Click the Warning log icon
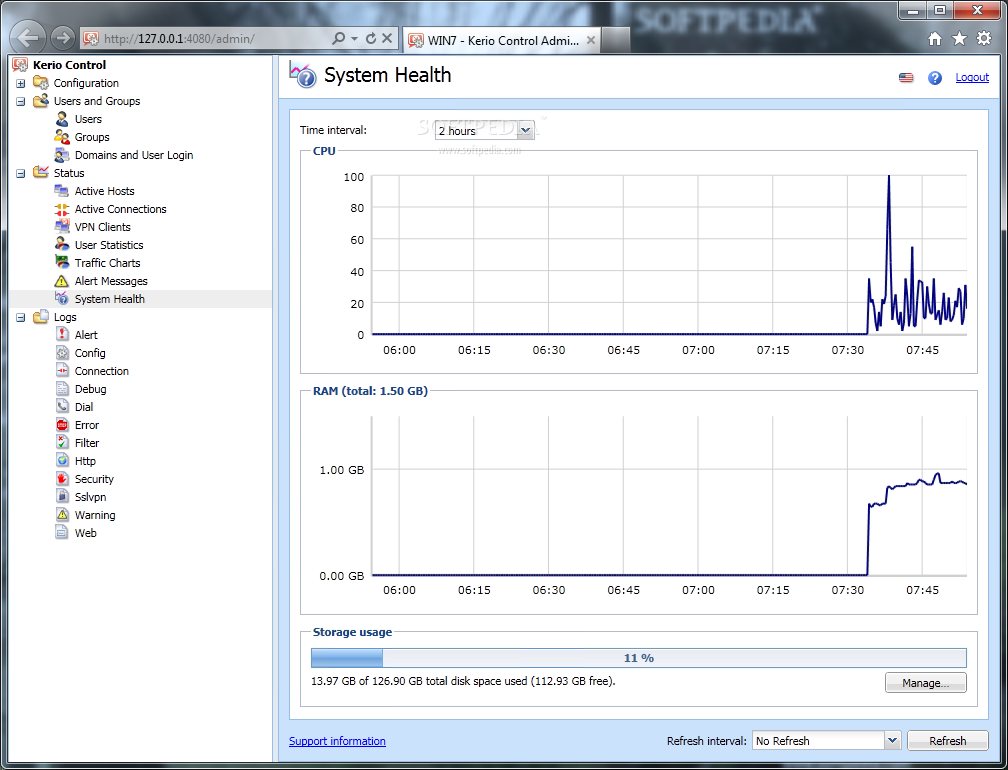 [62, 515]
